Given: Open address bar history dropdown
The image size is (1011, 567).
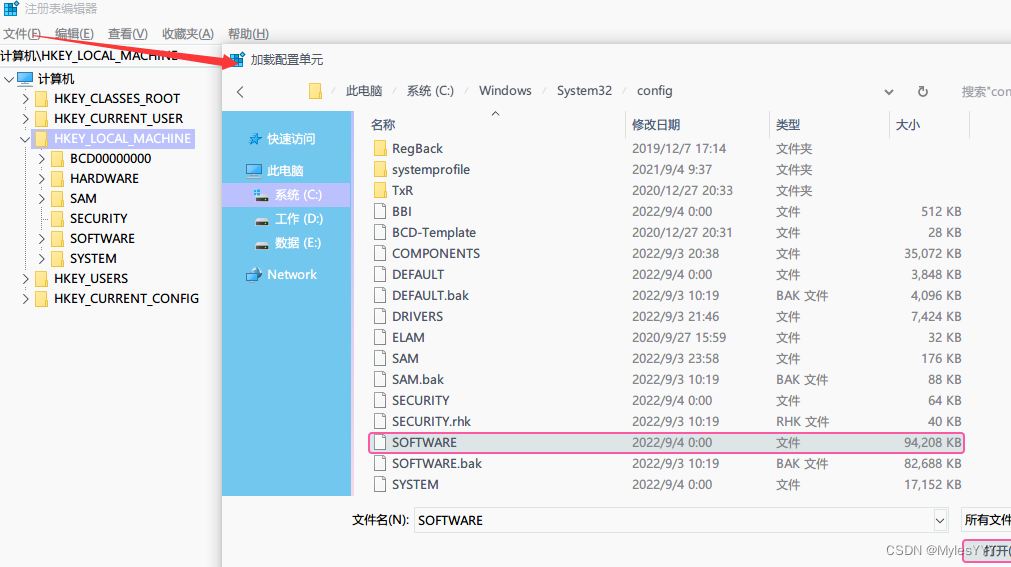Looking at the screenshot, I should point(888,92).
